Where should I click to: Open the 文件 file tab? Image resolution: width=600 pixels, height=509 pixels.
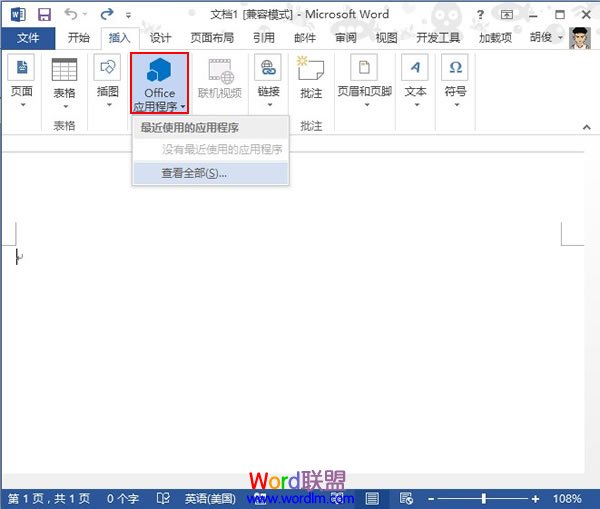point(29,38)
